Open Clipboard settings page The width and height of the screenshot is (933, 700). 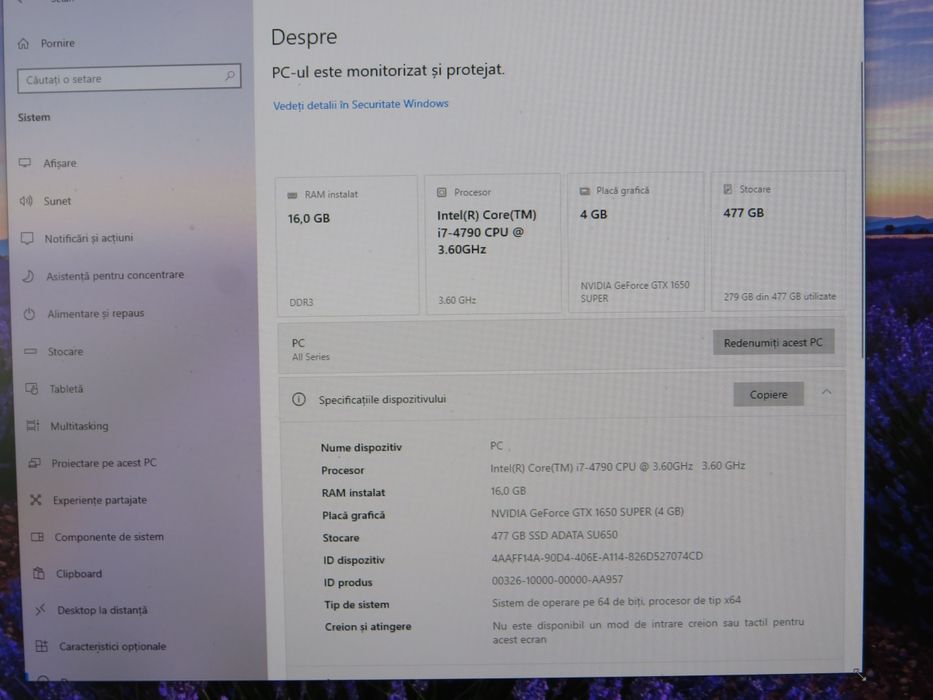[79, 574]
